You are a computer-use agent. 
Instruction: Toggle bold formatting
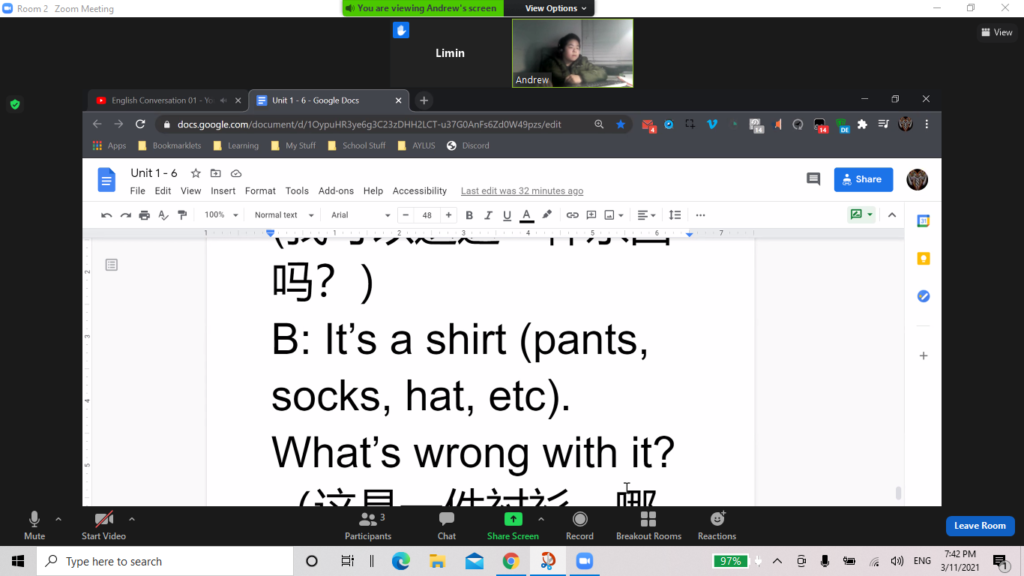point(469,215)
